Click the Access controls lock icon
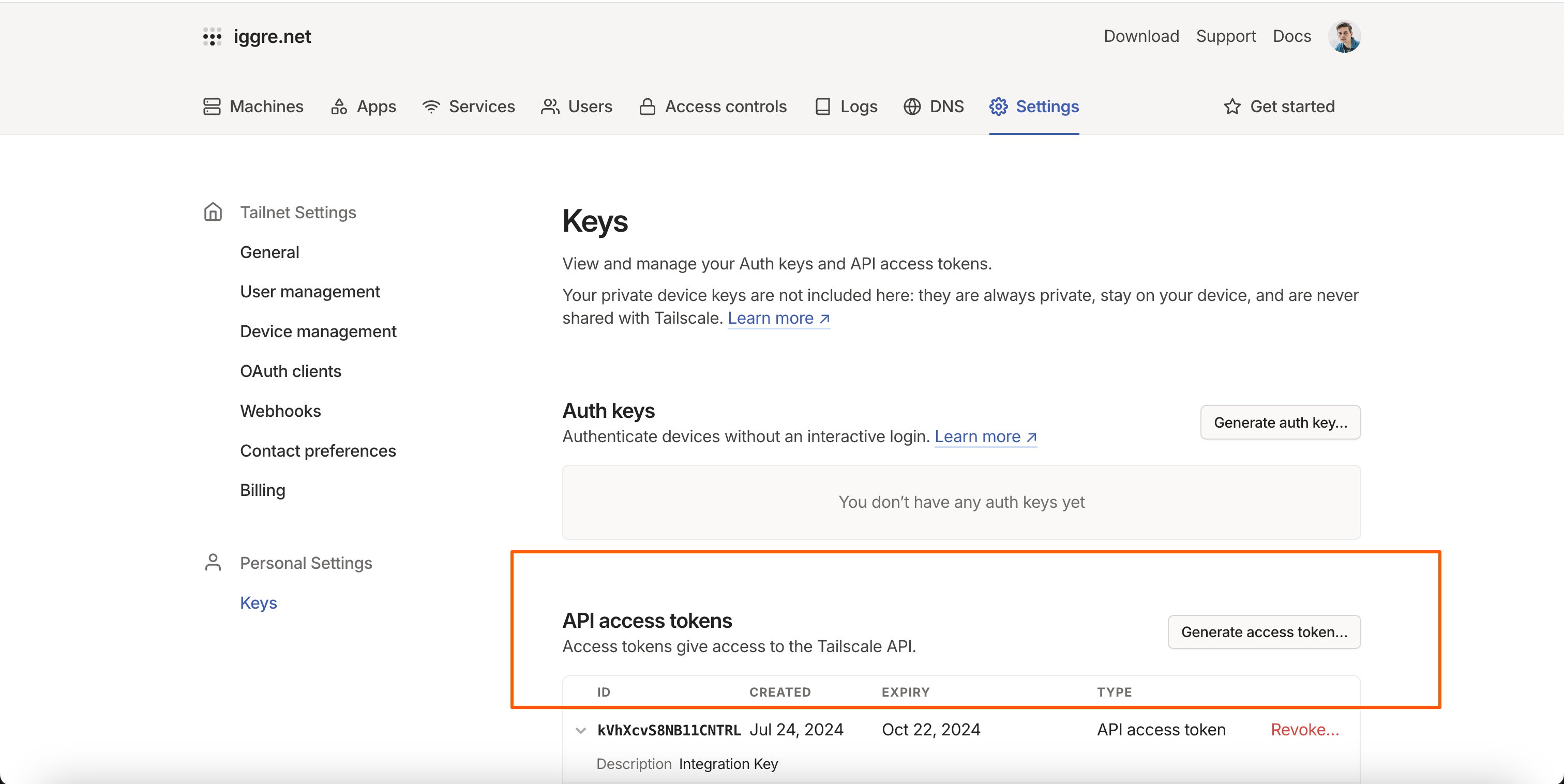The width and height of the screenshot is (1564, 784). click(x=647, y=106)
